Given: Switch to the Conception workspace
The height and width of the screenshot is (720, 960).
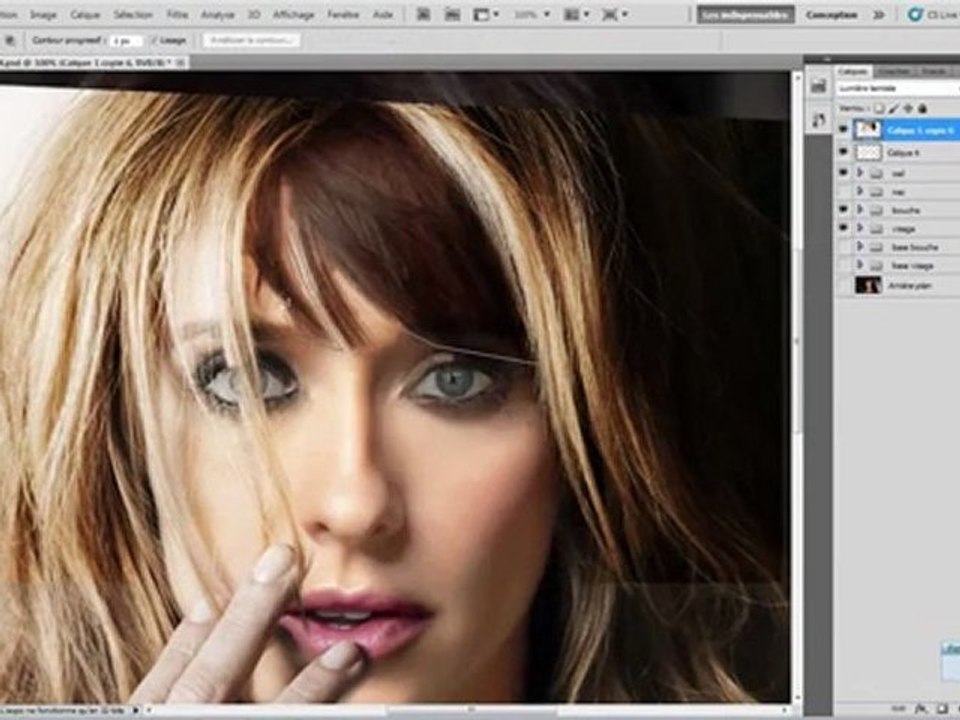Looking at the screenshot, I should coord(831,15).
